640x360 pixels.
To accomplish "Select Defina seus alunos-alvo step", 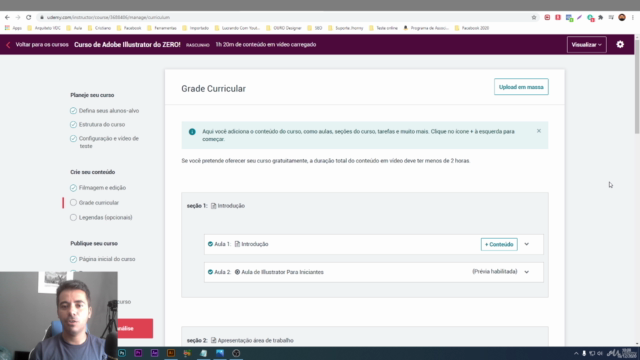I will 104,111.
